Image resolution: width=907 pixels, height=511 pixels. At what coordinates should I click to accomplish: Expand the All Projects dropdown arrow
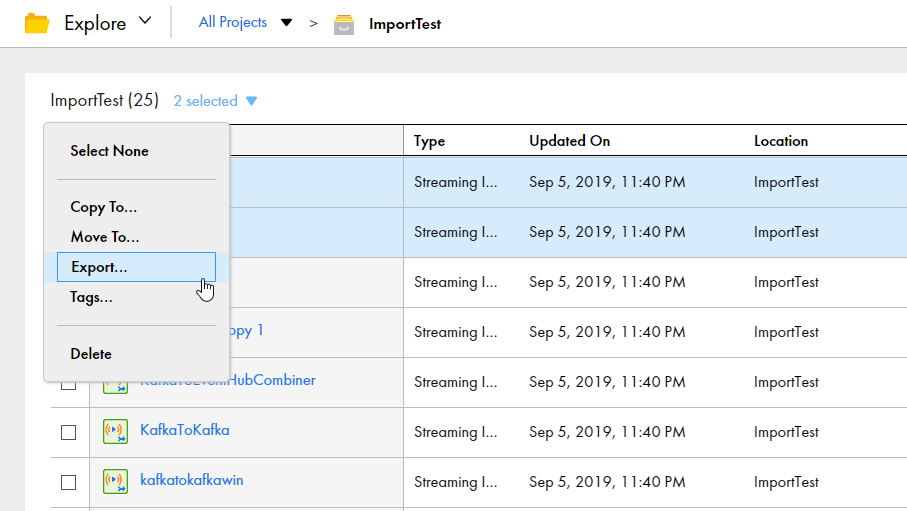(x=286, y=23)
